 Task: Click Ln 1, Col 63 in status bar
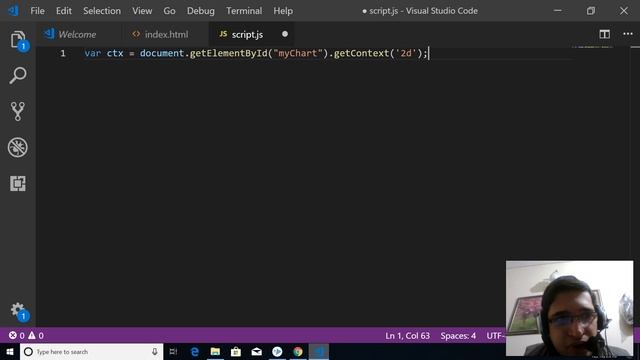coord(407,336)
